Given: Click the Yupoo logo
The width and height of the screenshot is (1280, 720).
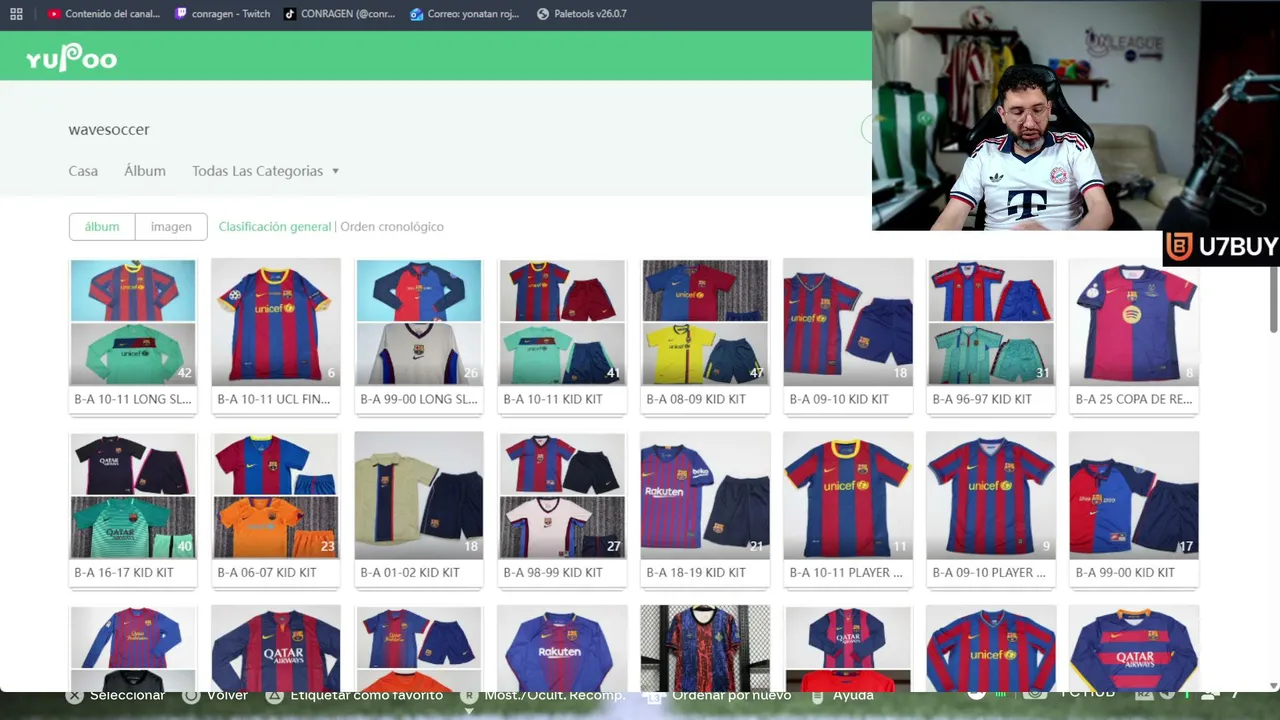Looking at the screenshot, I should [71, 58].
